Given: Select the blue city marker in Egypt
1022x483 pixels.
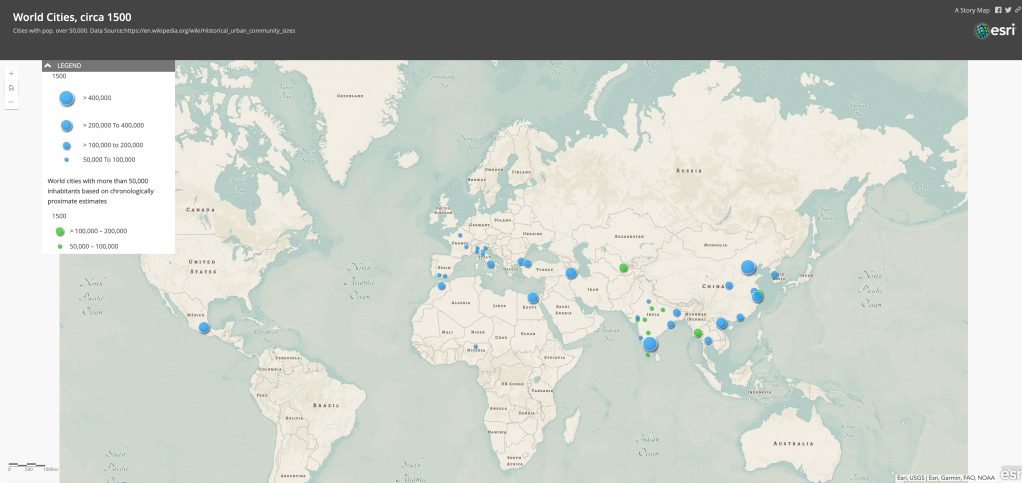Looking at the screenshot, I should click(534, 298).
